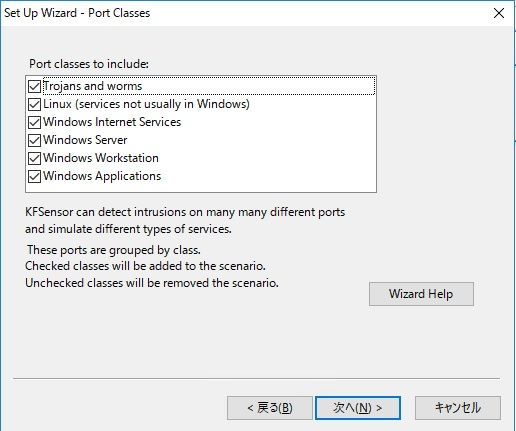Uncheck the Windows Applications checkbox
Viewport: 516px width, 431px height.
point(34,176)
